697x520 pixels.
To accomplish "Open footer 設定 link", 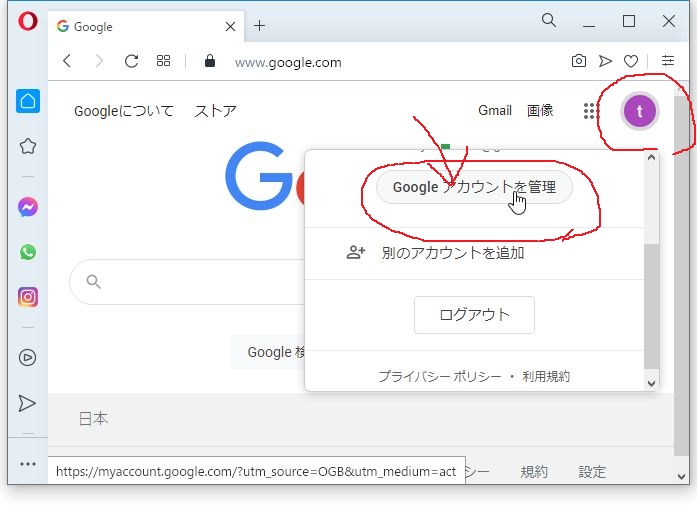I will [x=592, y=472].
